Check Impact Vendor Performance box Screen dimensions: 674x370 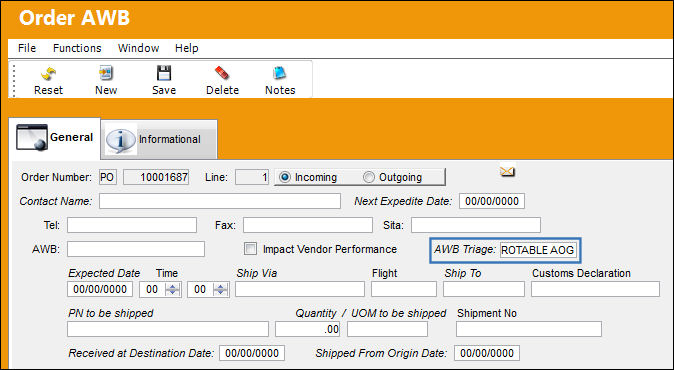point(250,249)
